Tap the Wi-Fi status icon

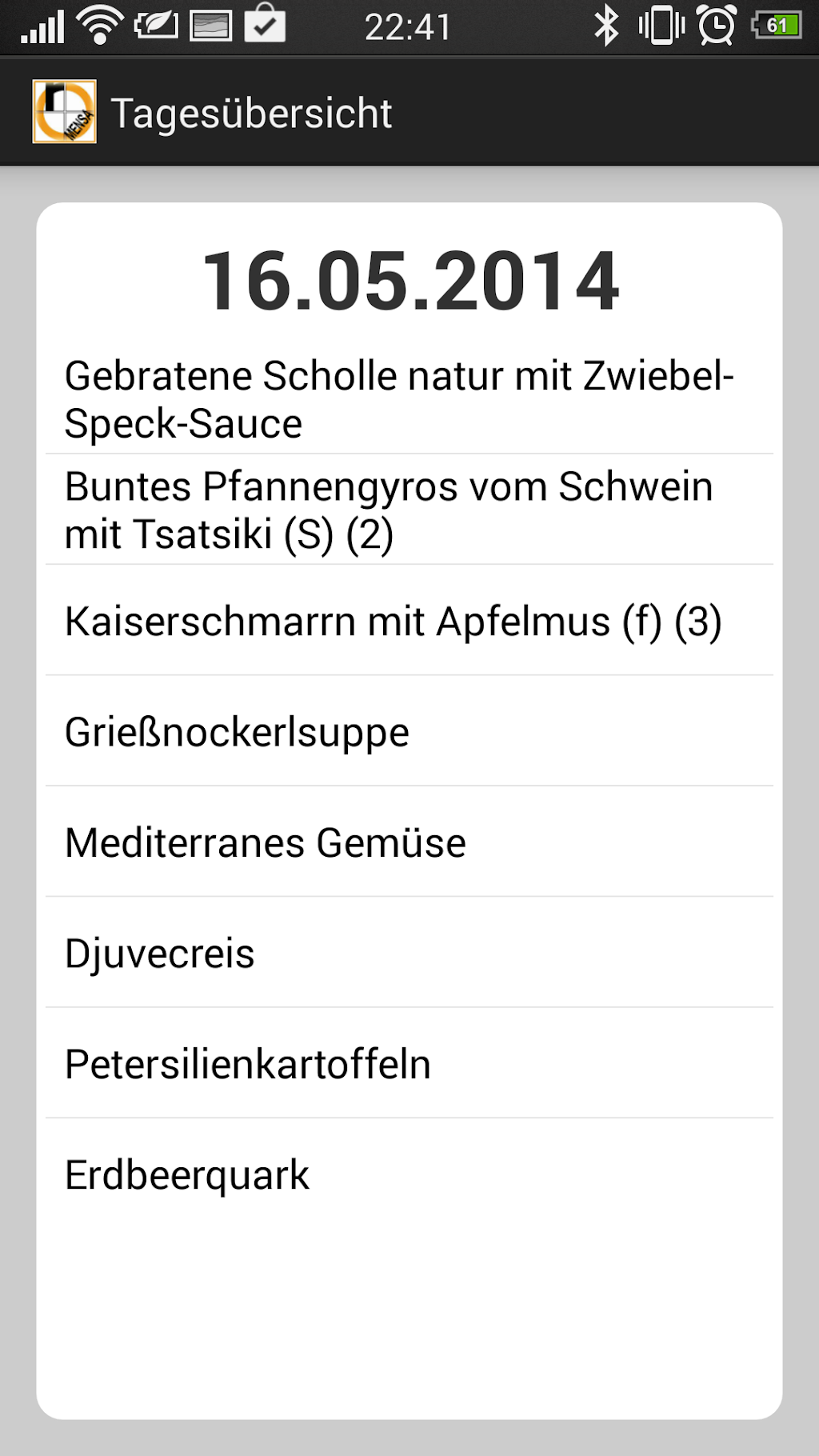pos(99,26)
